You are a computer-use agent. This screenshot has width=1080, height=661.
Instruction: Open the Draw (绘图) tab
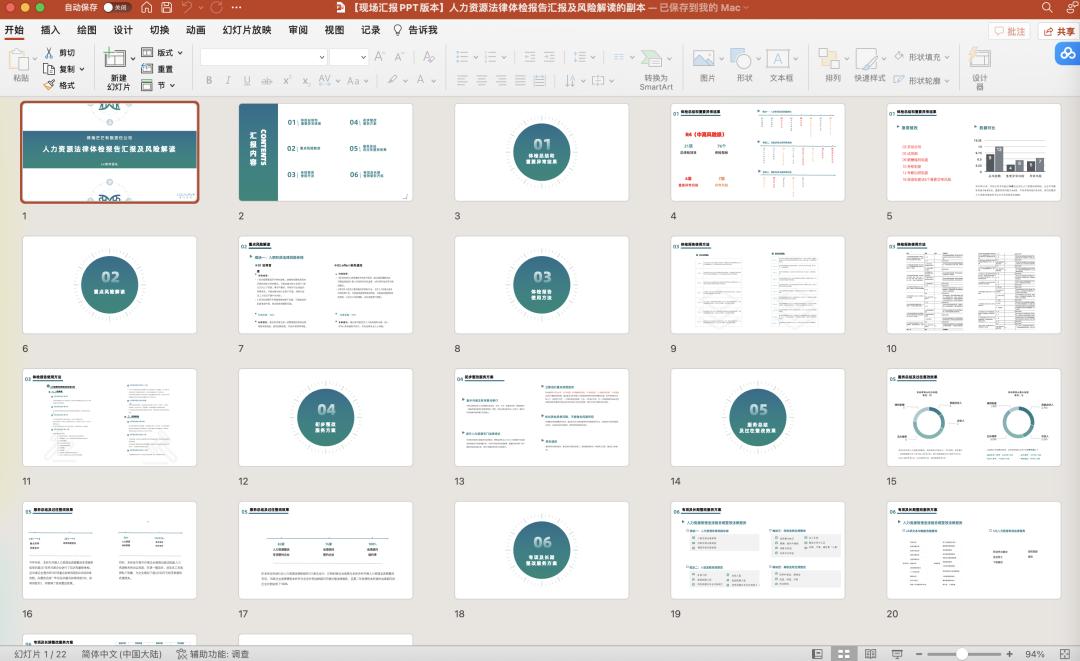coord(87,30)
